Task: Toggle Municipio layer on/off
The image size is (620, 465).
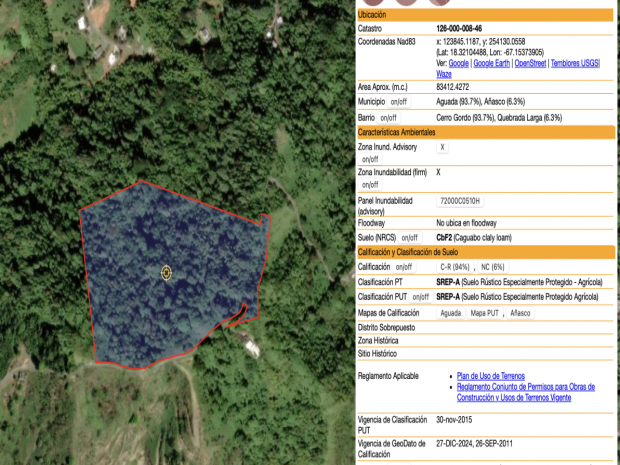Action: [x=399, y=102]
